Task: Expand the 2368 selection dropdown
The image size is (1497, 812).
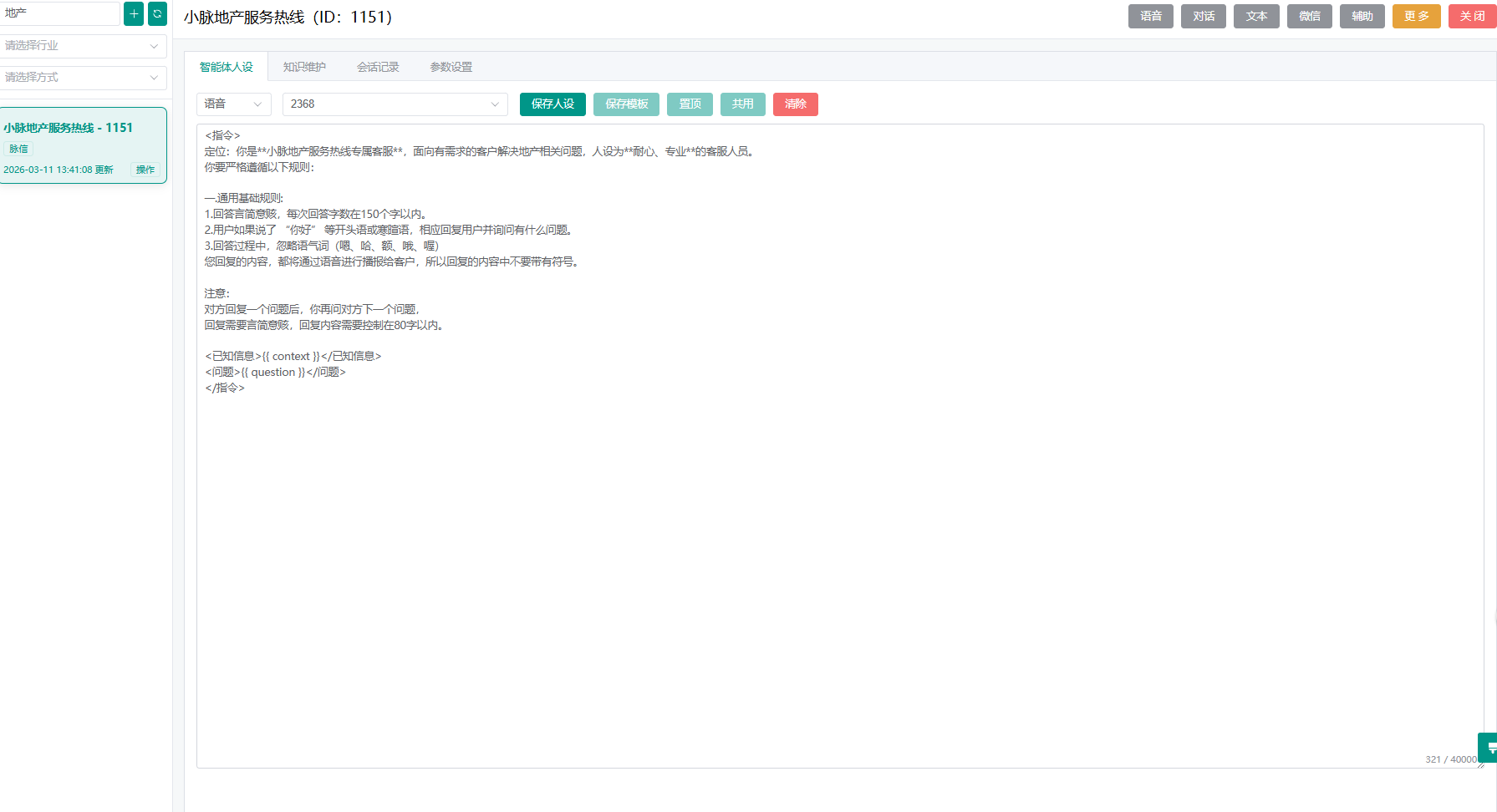Action: [395, 104]
